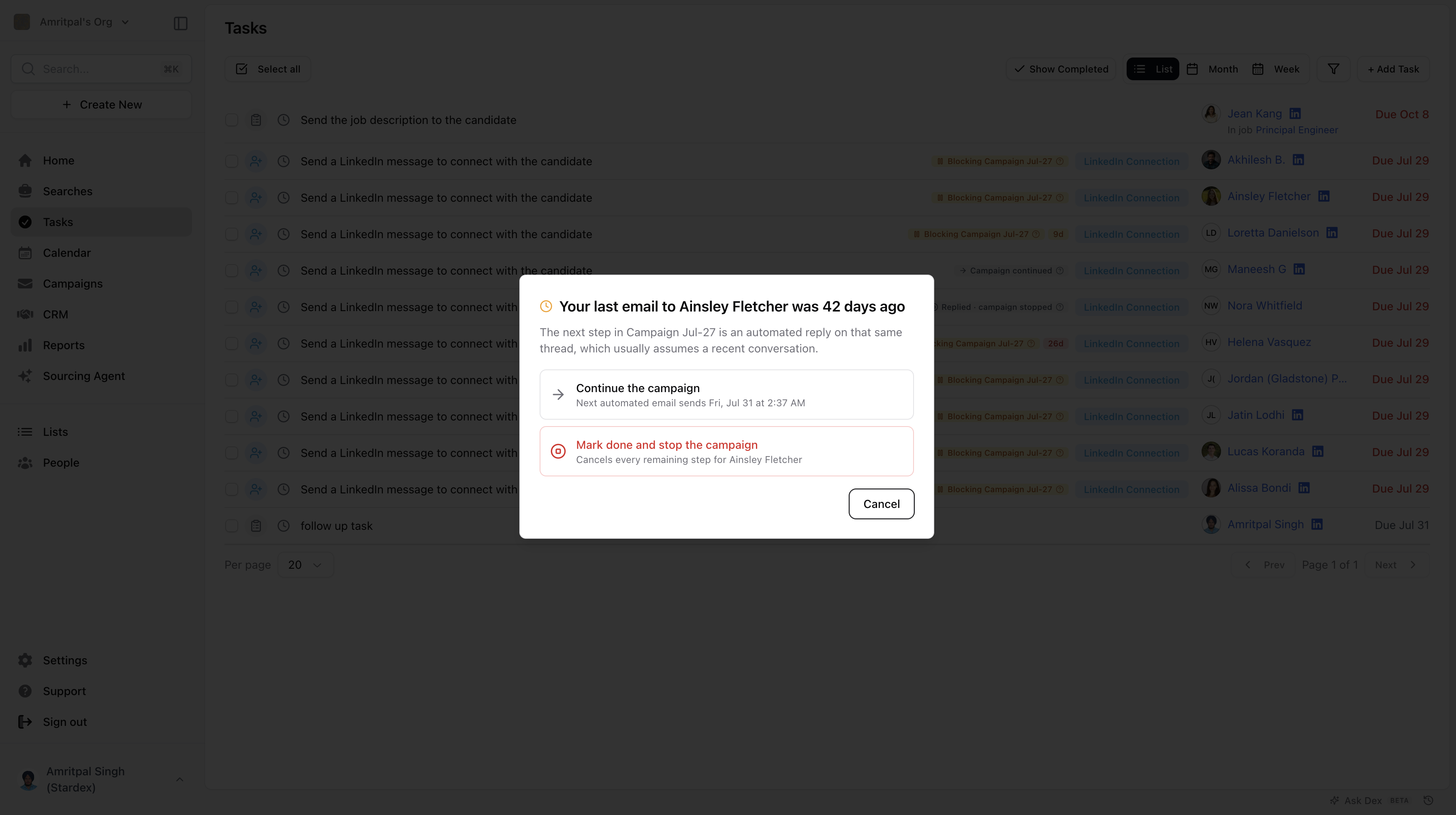This screenshot has height=815, width=1456.
Task: Click the Support question mark icon
Action: tap(25, 691)
